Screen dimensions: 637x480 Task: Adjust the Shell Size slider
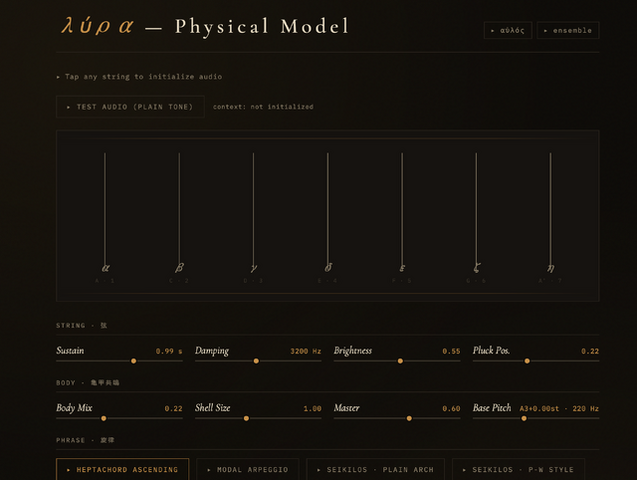click(258, 418)
